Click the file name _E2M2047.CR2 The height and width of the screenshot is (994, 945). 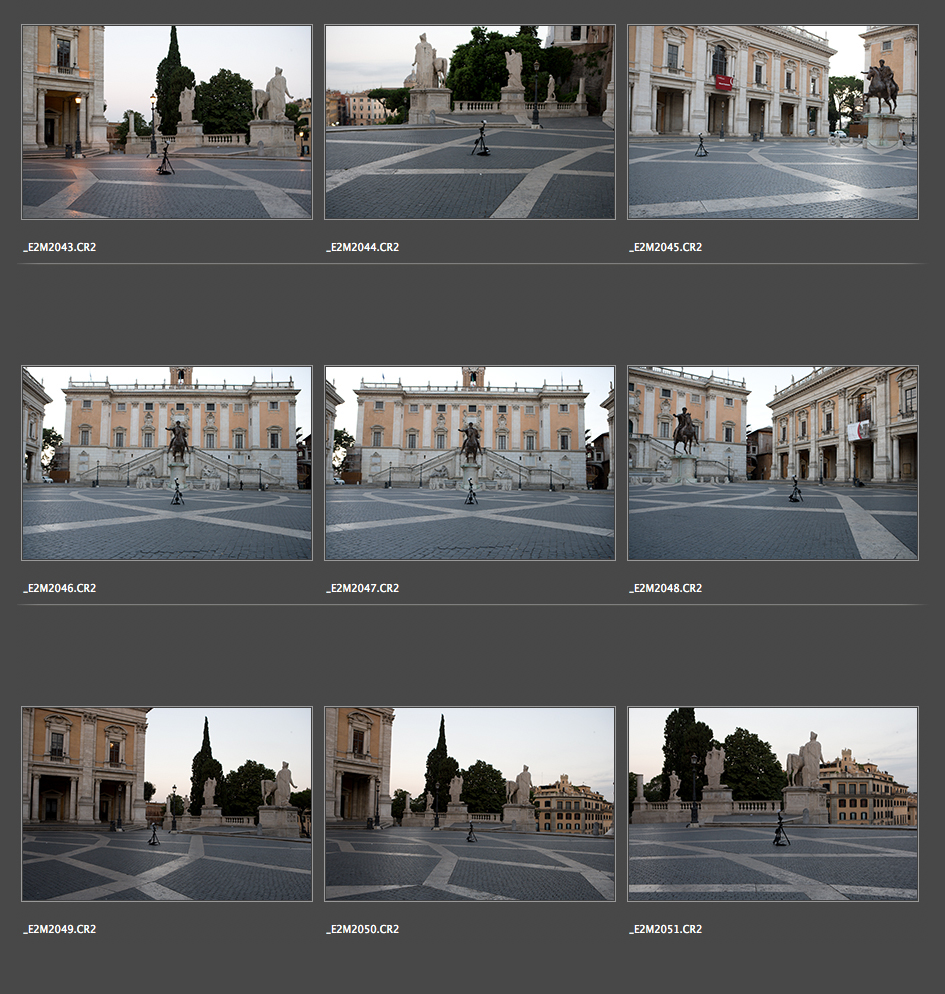coord(363,588)
